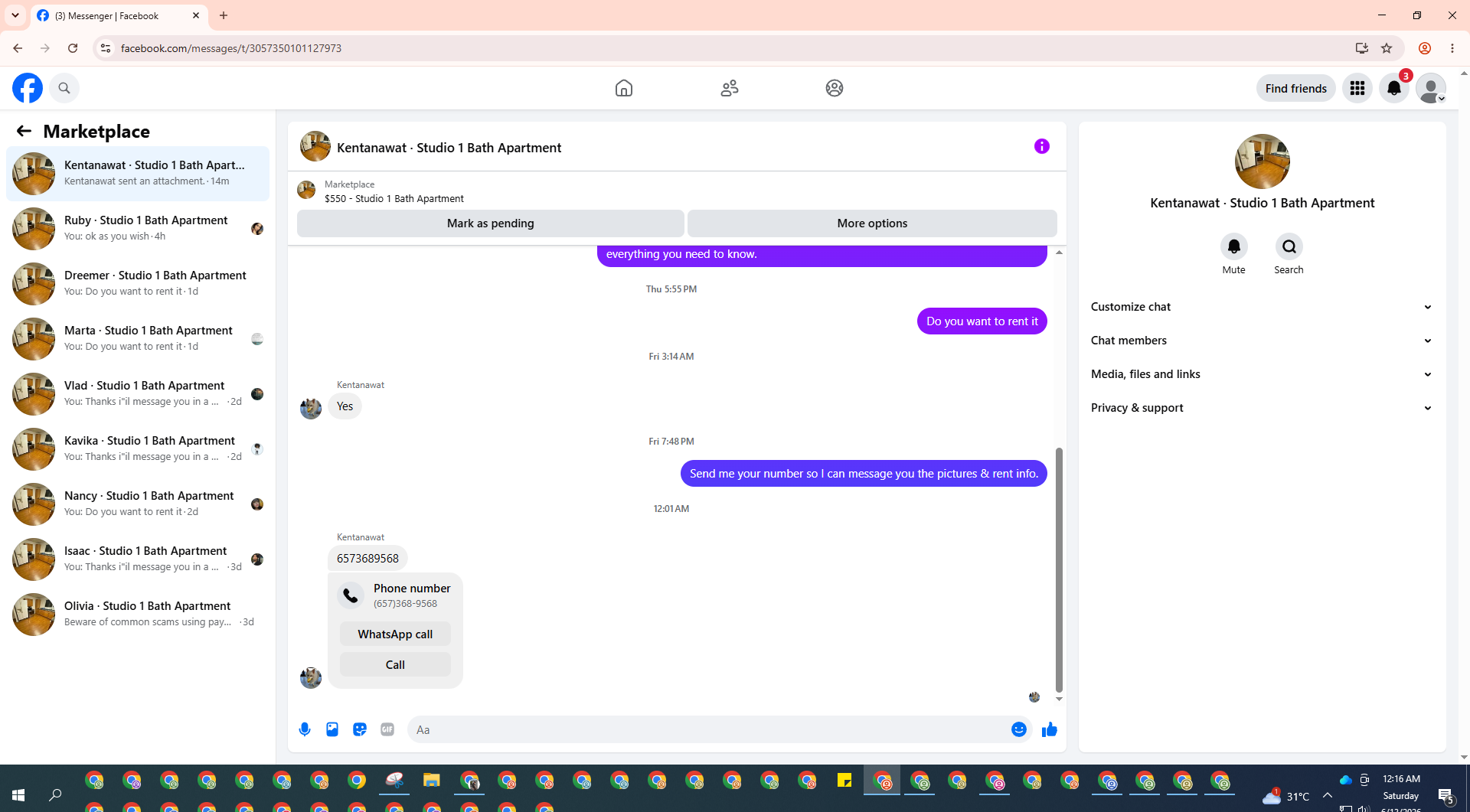Viewport: 1470px width, 812px height.
Task: Mark the listing as pending
Action: (491, 223)
